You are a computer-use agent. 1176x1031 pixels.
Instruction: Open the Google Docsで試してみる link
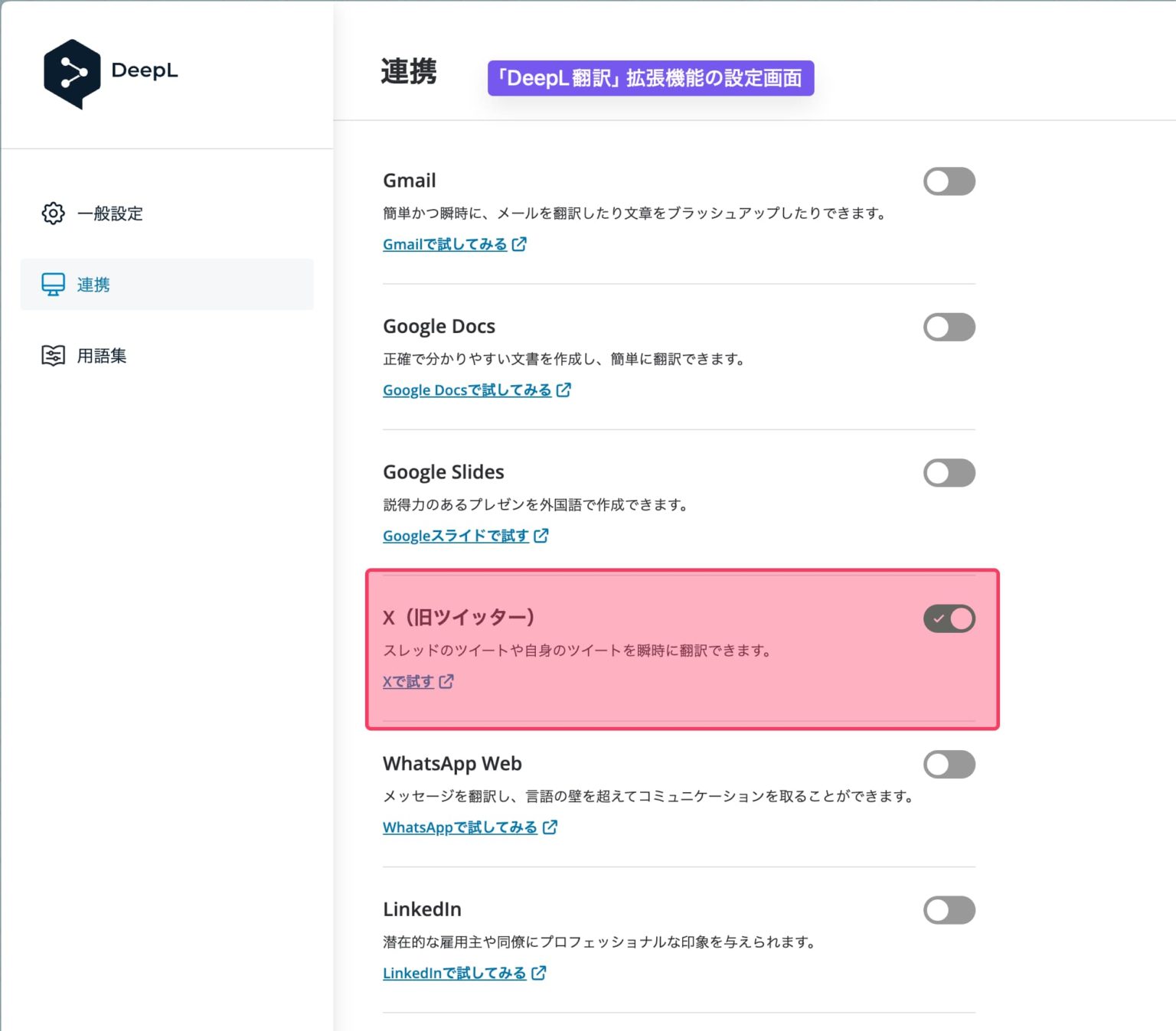(x=466, y=390)
